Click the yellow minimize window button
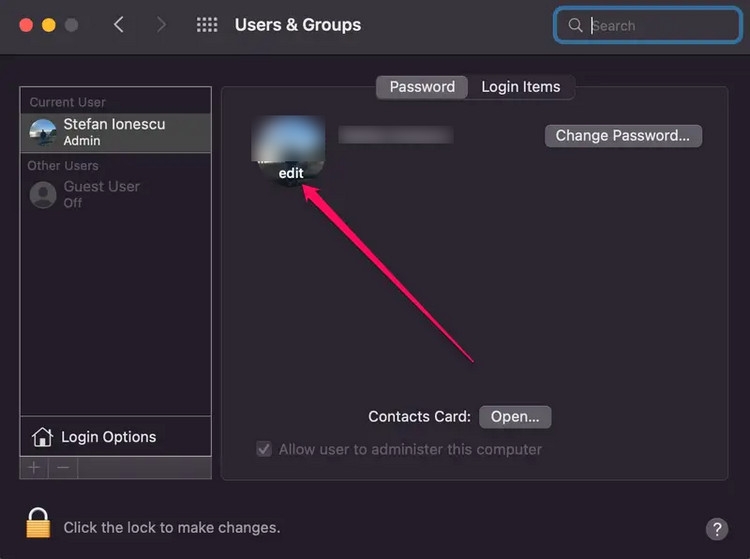Image resolution: width=750 pixels, height=559 pixels. tap(49, 25)
